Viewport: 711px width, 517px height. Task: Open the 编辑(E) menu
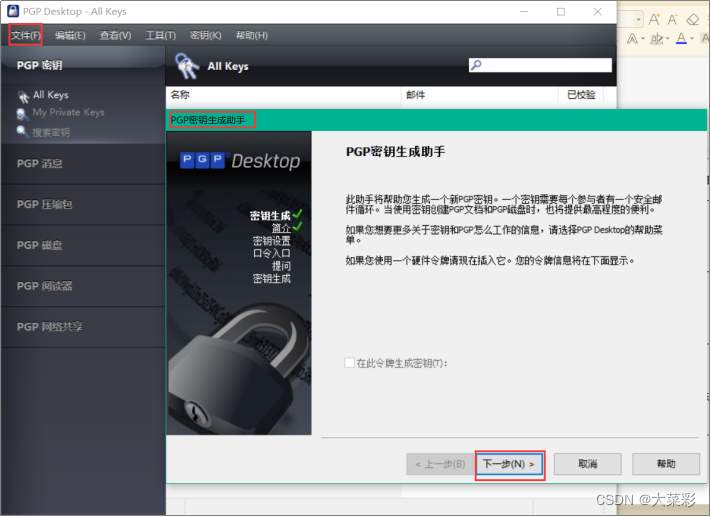(70, 35)
